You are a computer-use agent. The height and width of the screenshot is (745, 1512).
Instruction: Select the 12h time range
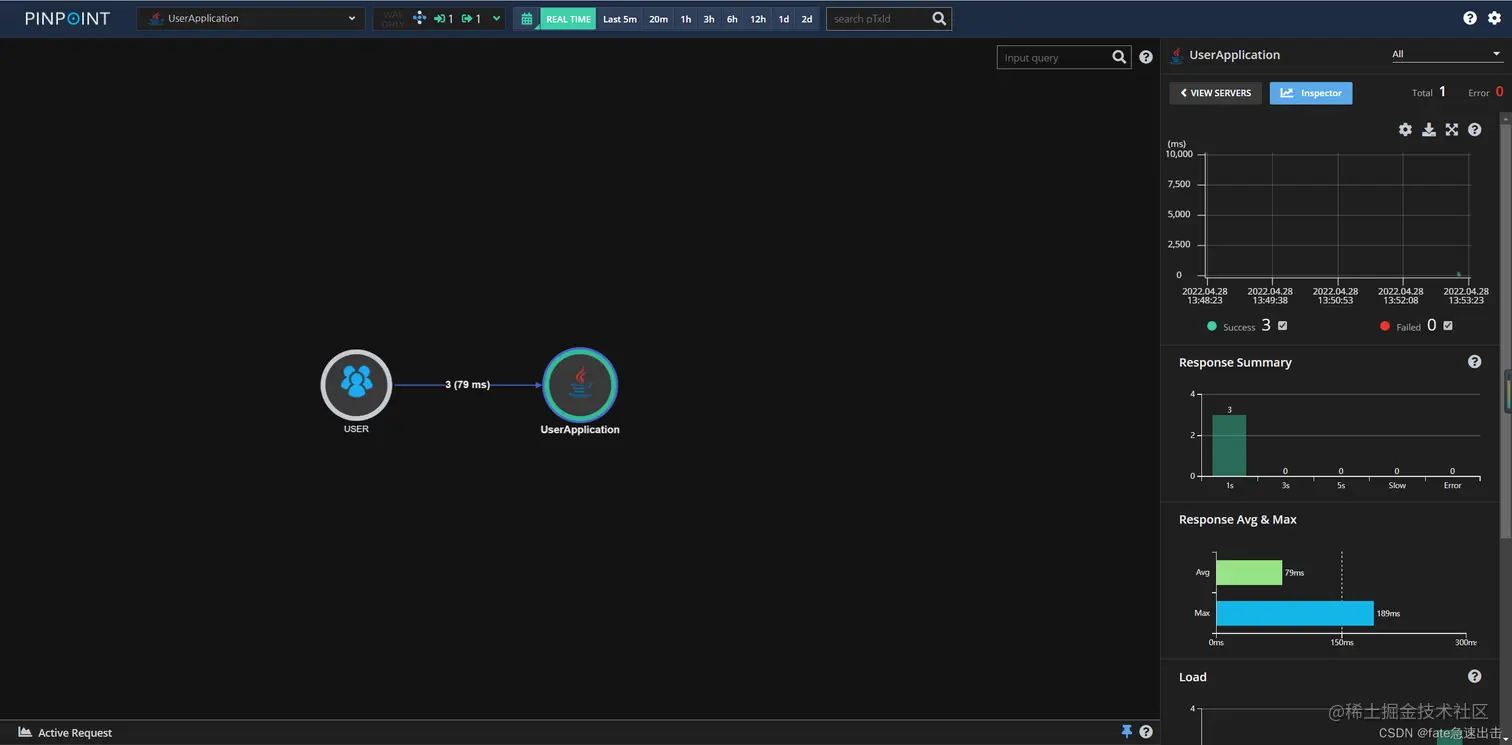758,19
